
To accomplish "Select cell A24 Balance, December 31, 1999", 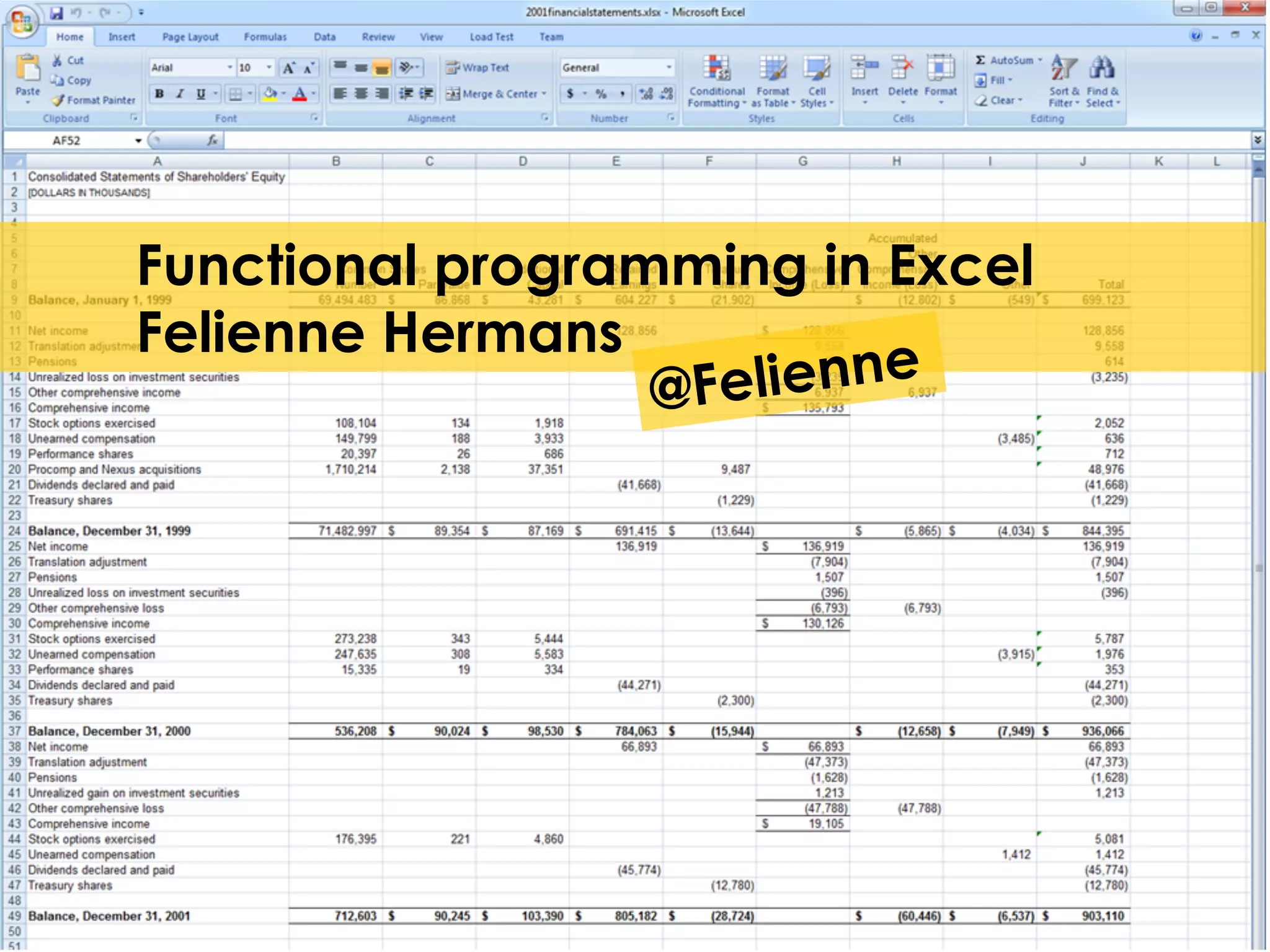I will pyautogui.click(x=109, y=531).
